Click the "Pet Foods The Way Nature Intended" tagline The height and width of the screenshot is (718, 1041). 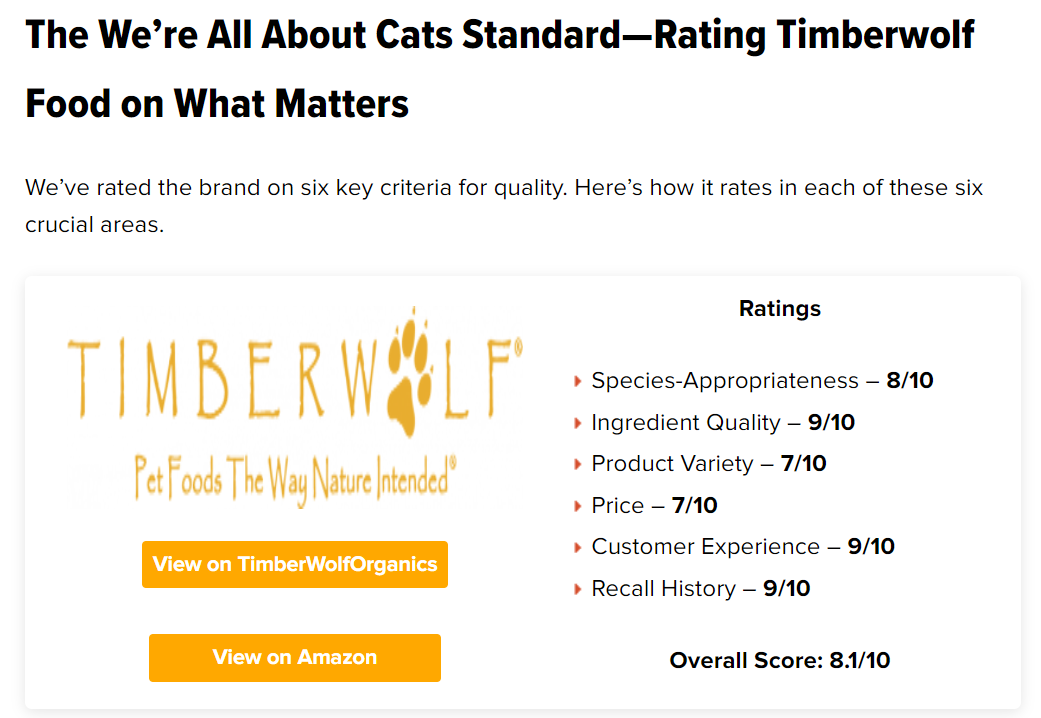coord(295,478)
